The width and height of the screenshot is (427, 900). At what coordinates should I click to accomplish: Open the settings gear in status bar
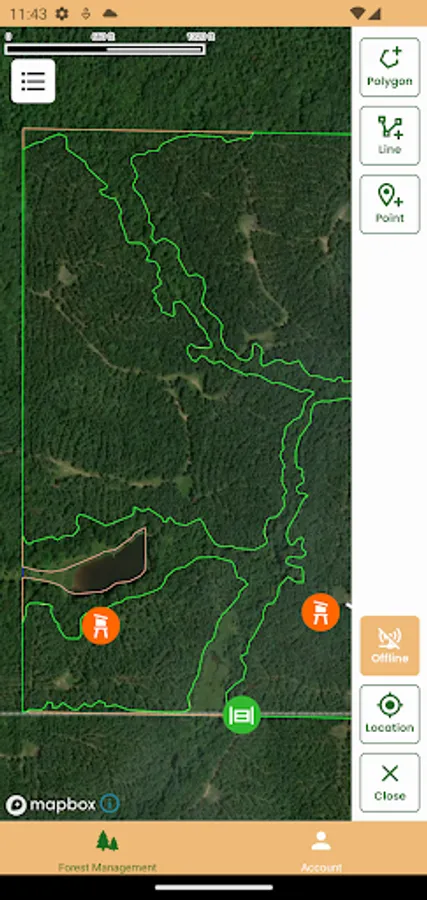click(62, 14)
